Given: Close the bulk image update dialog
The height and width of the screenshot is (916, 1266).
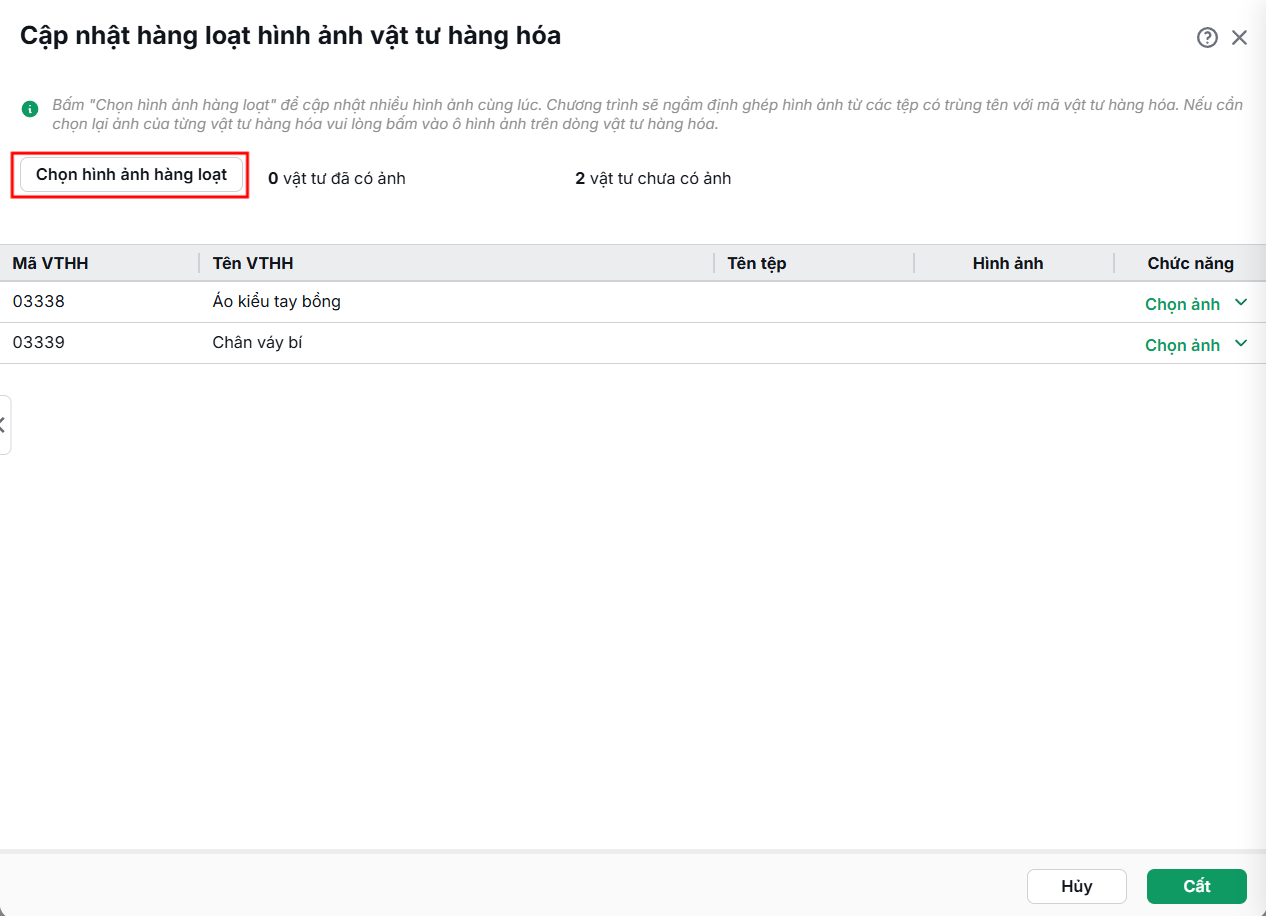Looking at the screenshot, I should pos(1240,38).
